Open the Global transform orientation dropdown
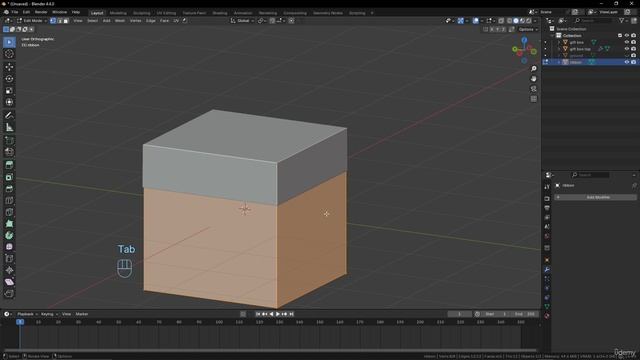640x360 pixels. pos(242,20)
